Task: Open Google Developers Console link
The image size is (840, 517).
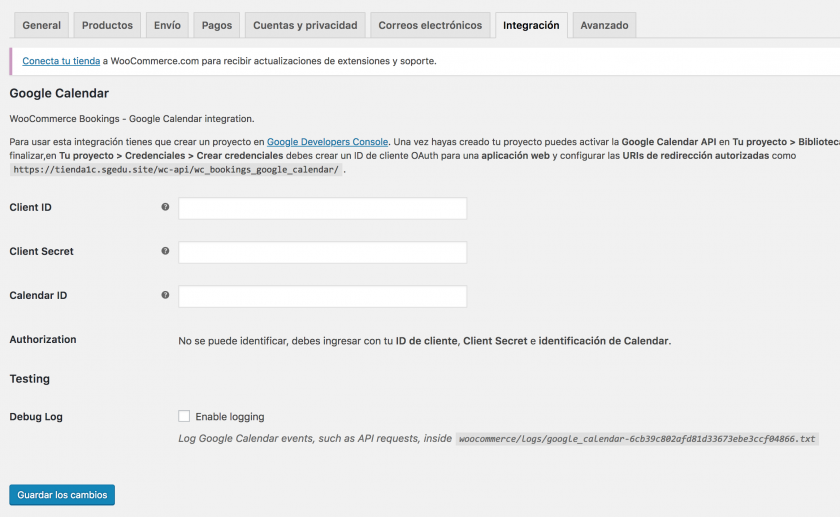Action: click(x=327, y=142)
